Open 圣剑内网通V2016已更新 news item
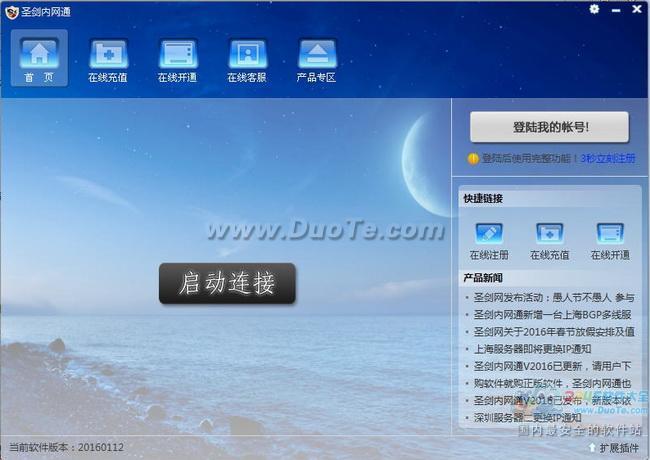The height and width of the screenshot is (460, 650). point(552,366)
